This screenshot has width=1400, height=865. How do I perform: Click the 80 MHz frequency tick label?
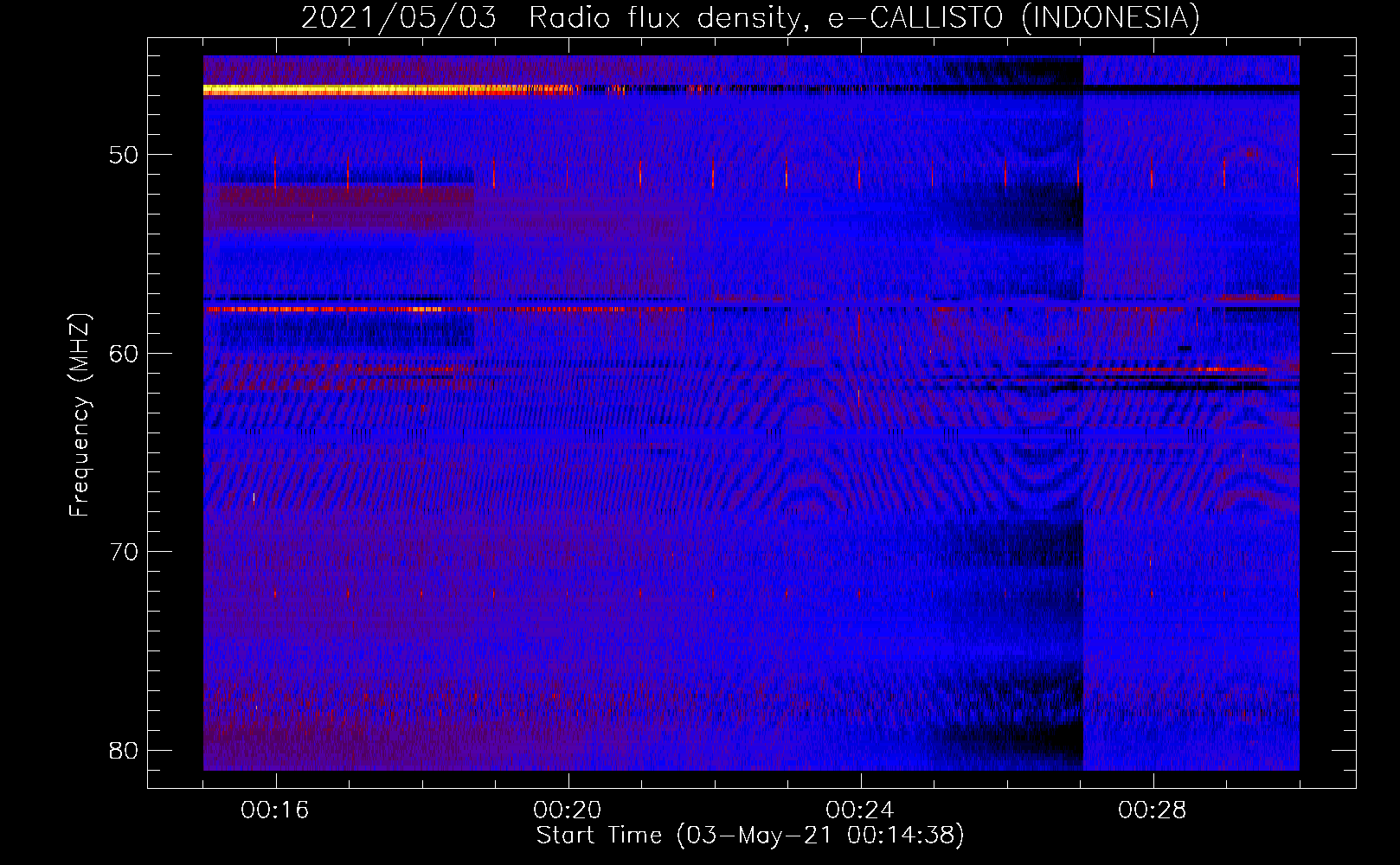(124, 750)
